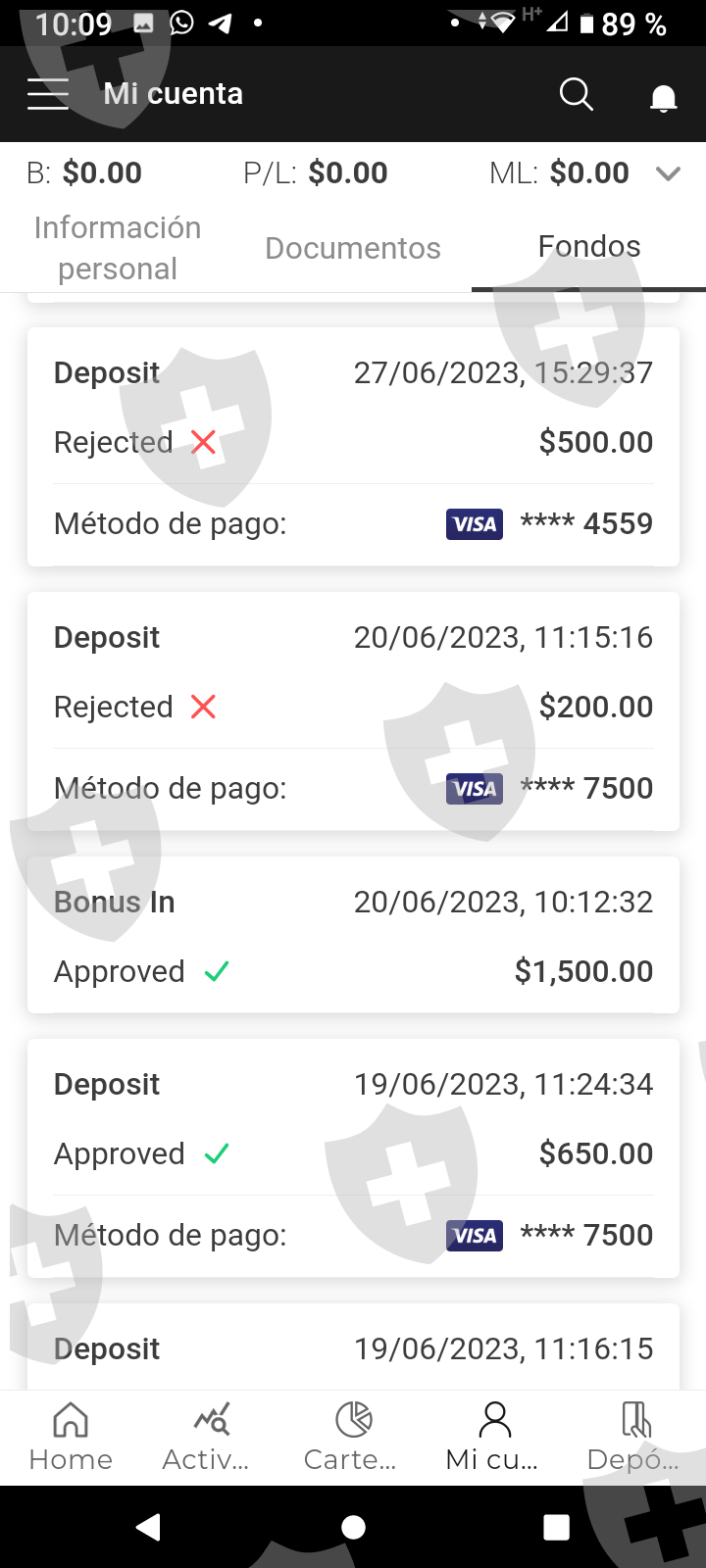Open the rejected $200.00 deposit entry
The image size is (706, 1568).
click(353, 710)
